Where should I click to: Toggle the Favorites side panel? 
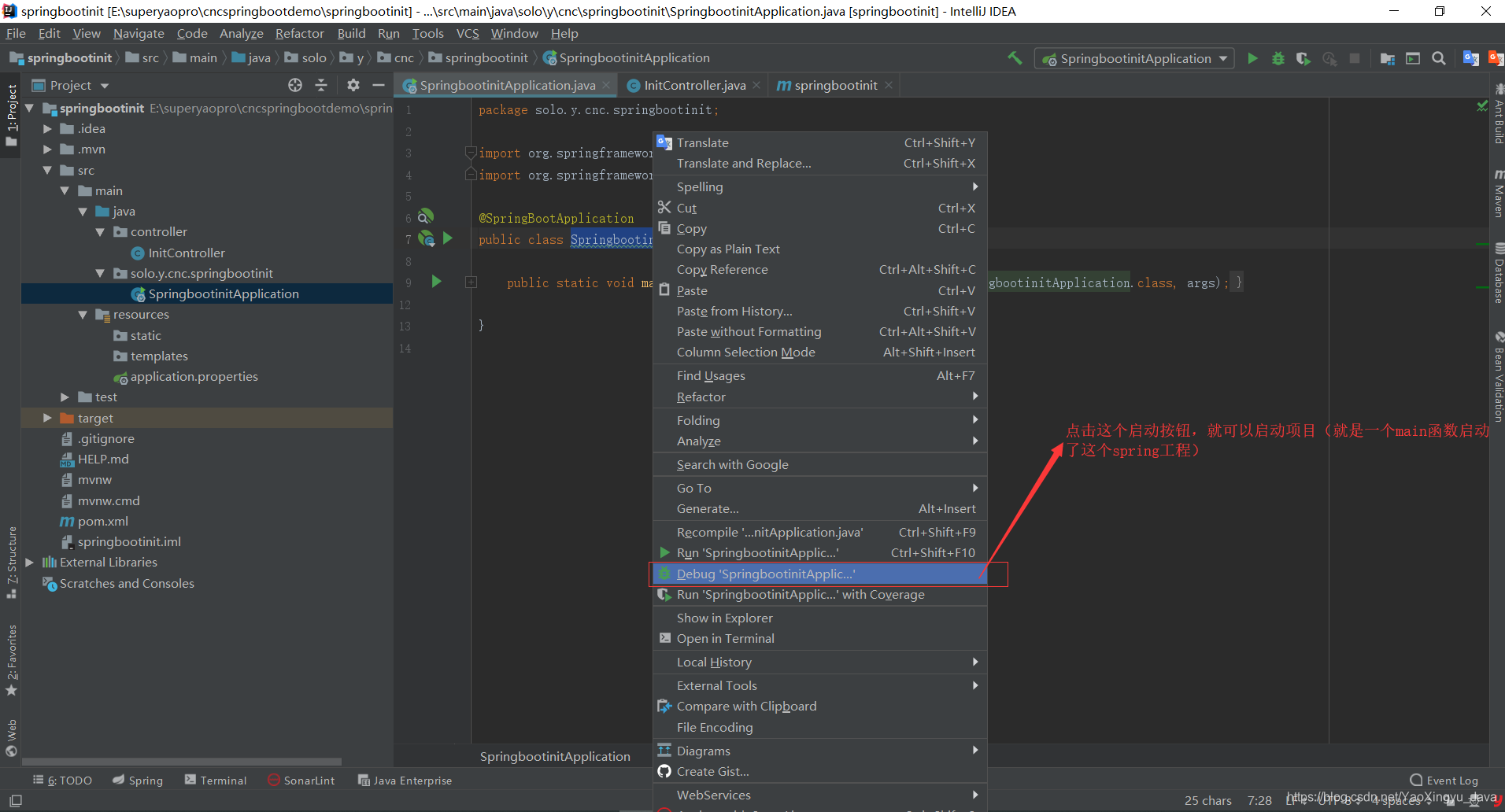11,661
